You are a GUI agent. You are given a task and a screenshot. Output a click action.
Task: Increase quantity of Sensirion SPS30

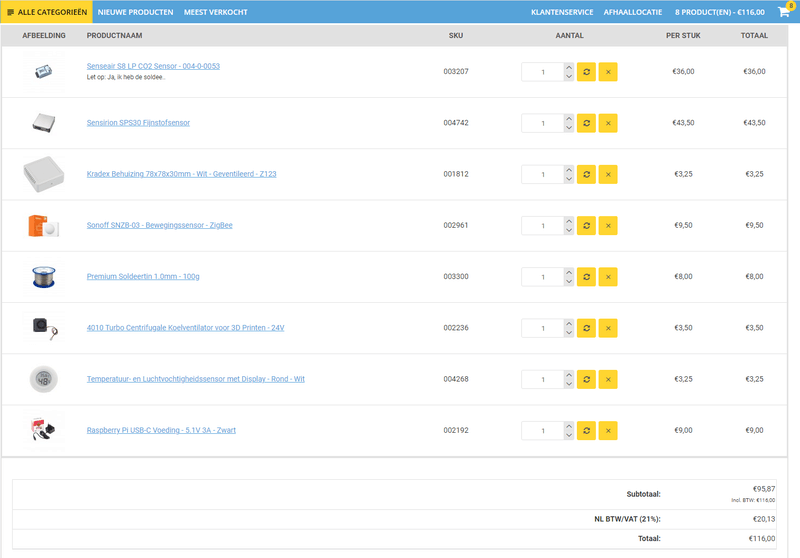point(569,118)
